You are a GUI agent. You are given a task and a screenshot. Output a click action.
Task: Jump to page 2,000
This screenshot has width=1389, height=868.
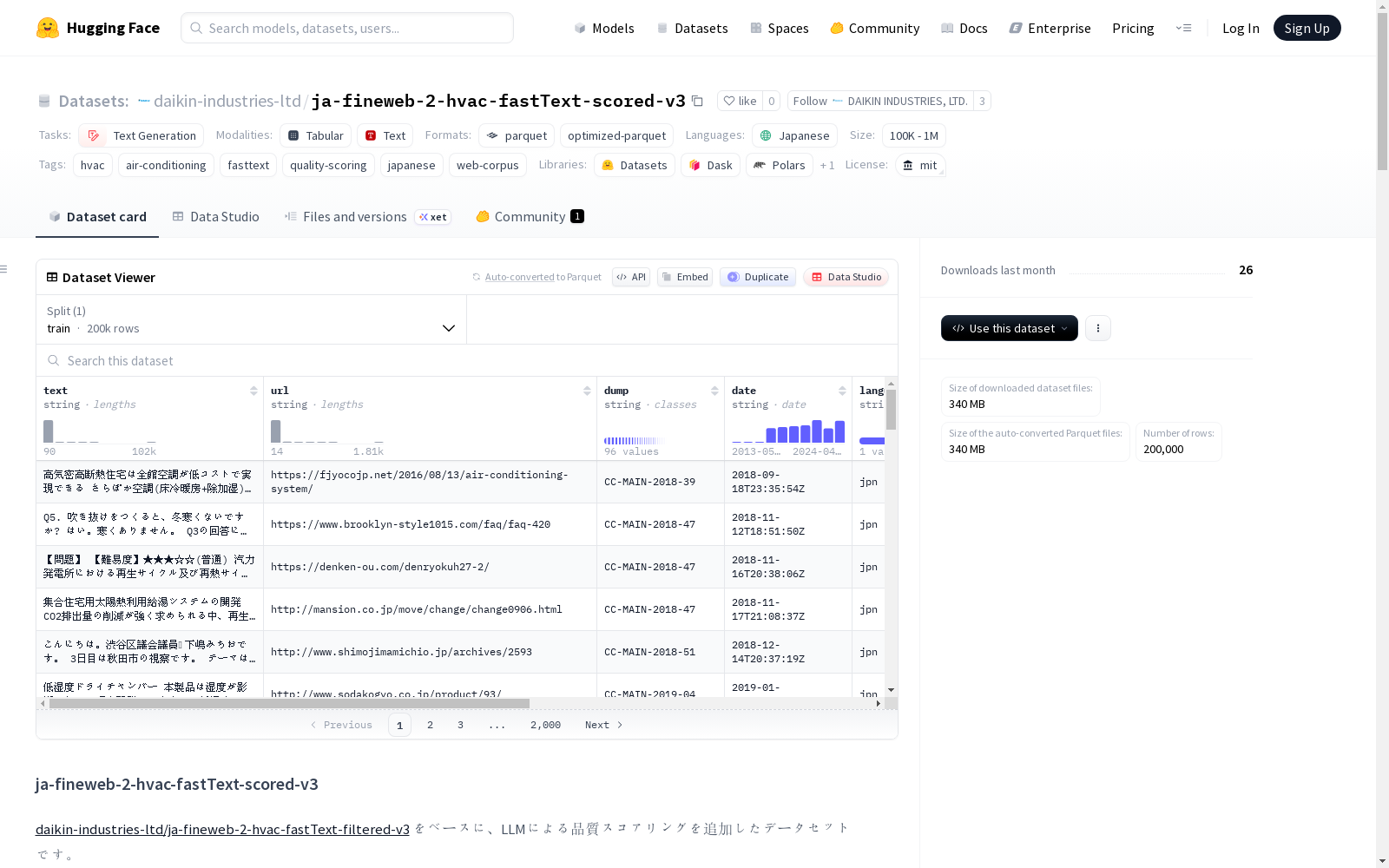(x=545, y=725)
